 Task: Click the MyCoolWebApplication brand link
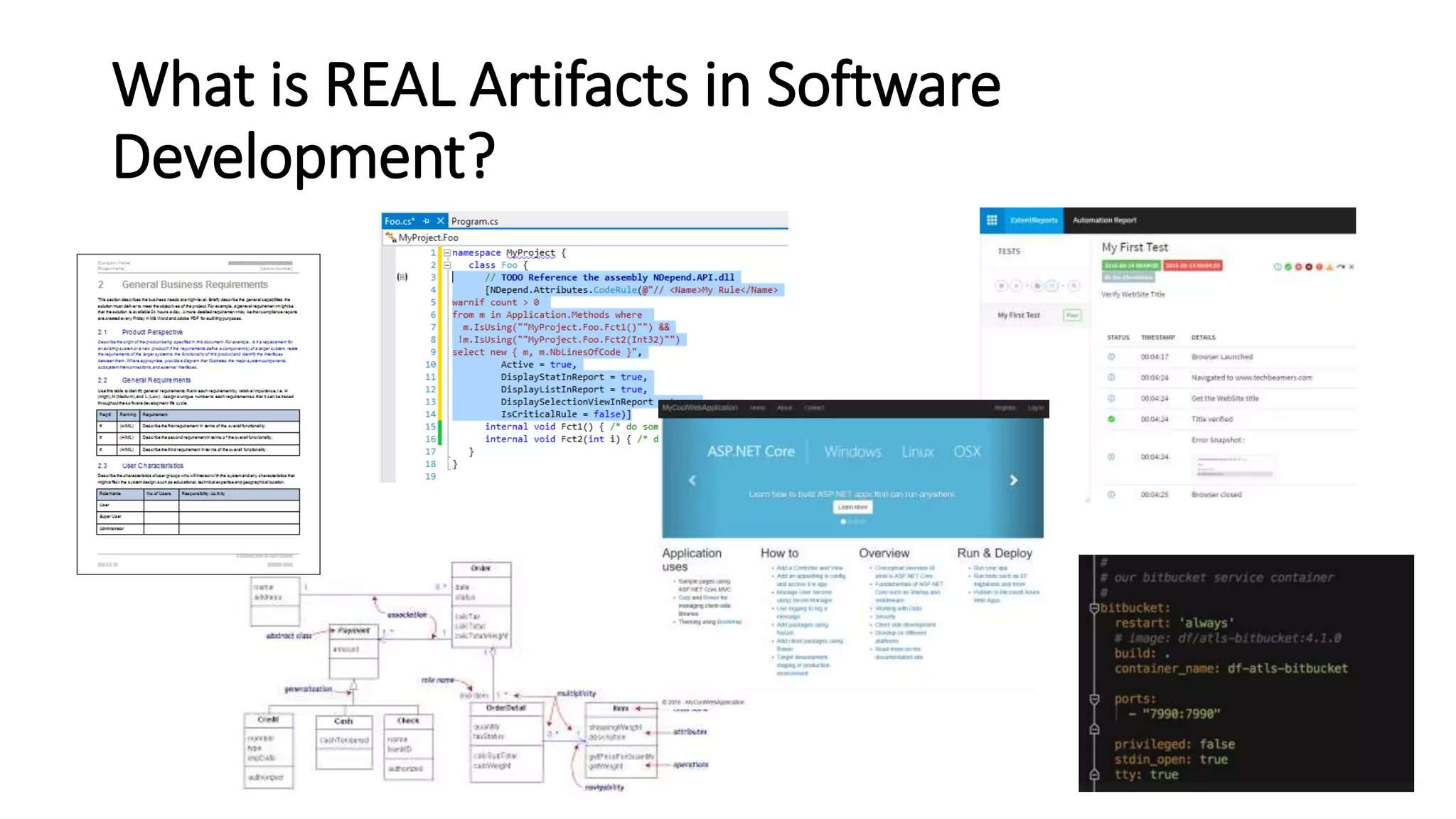pos(700,407)
